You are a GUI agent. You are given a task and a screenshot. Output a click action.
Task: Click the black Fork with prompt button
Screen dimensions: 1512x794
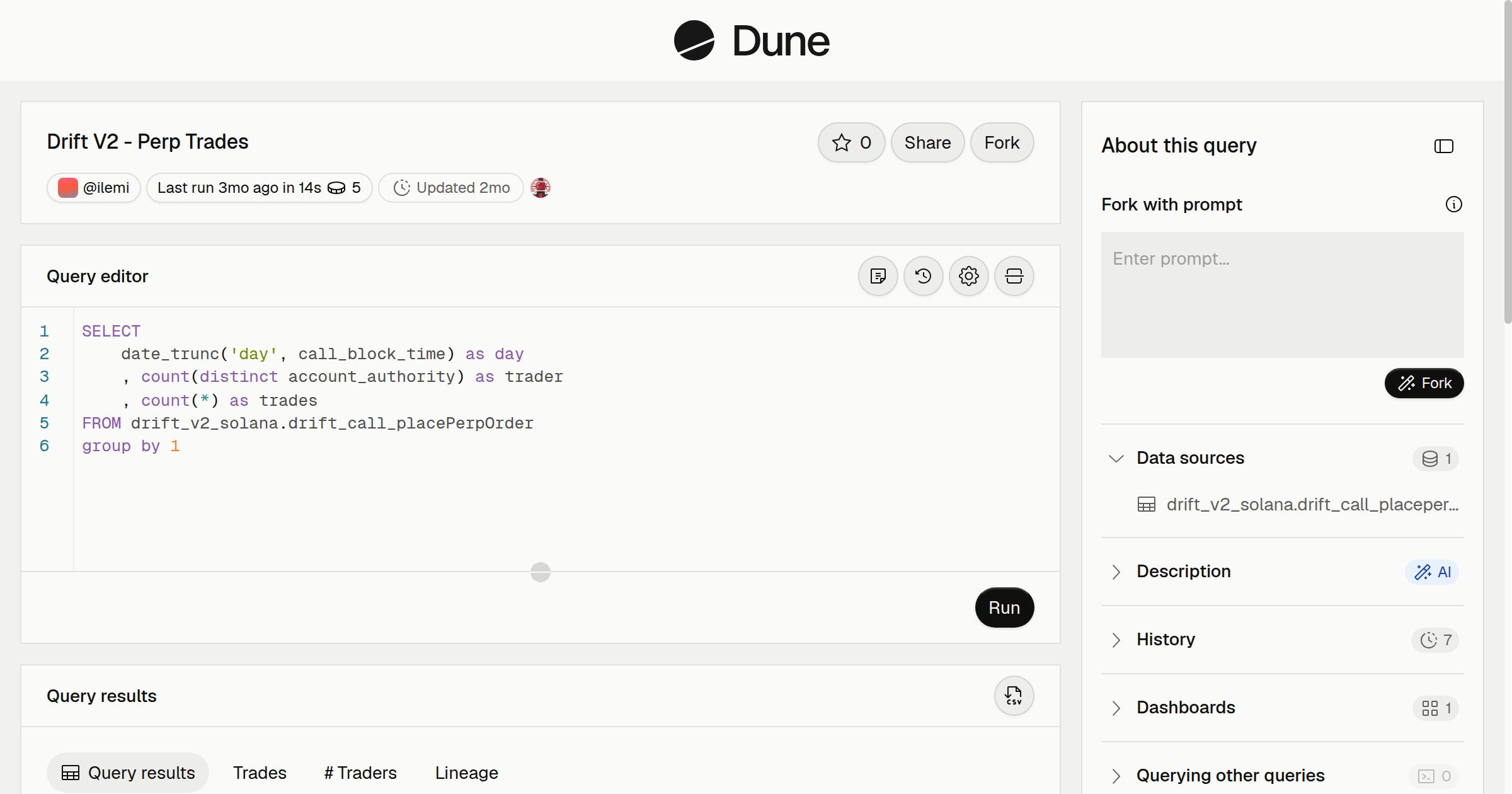pos(1424,383)
